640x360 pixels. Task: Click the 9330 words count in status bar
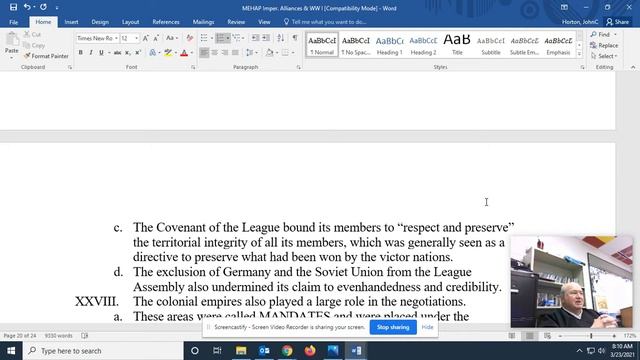click(58, 336)
